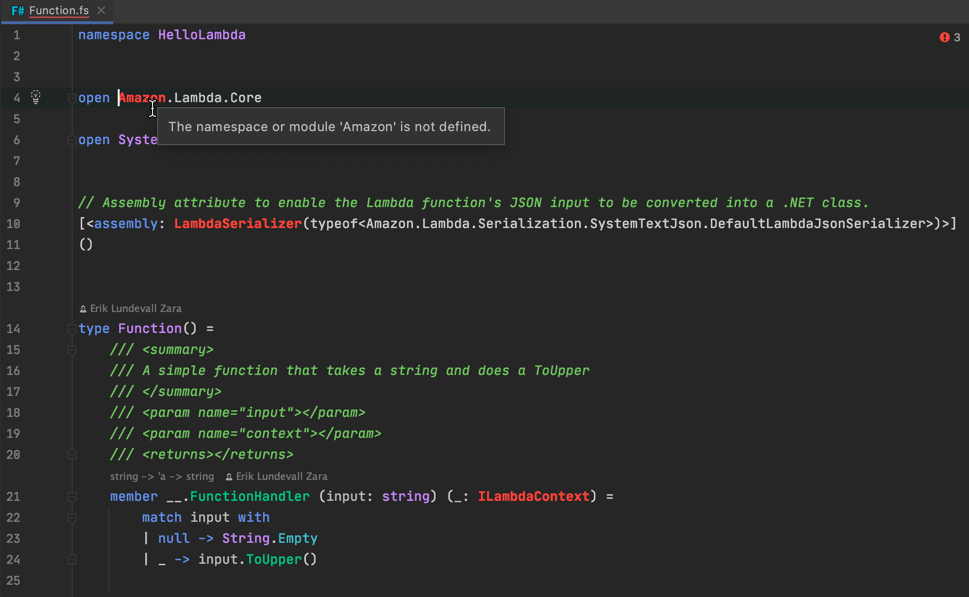Open the error count indicator showing 3
This screenshot has width=969, height=597.
tap(950, 37)
